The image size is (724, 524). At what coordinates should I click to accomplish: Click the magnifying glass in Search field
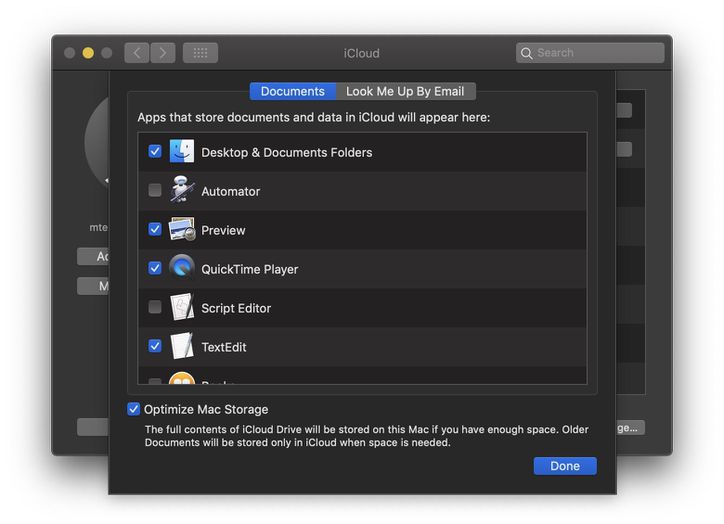click(526, 53)
